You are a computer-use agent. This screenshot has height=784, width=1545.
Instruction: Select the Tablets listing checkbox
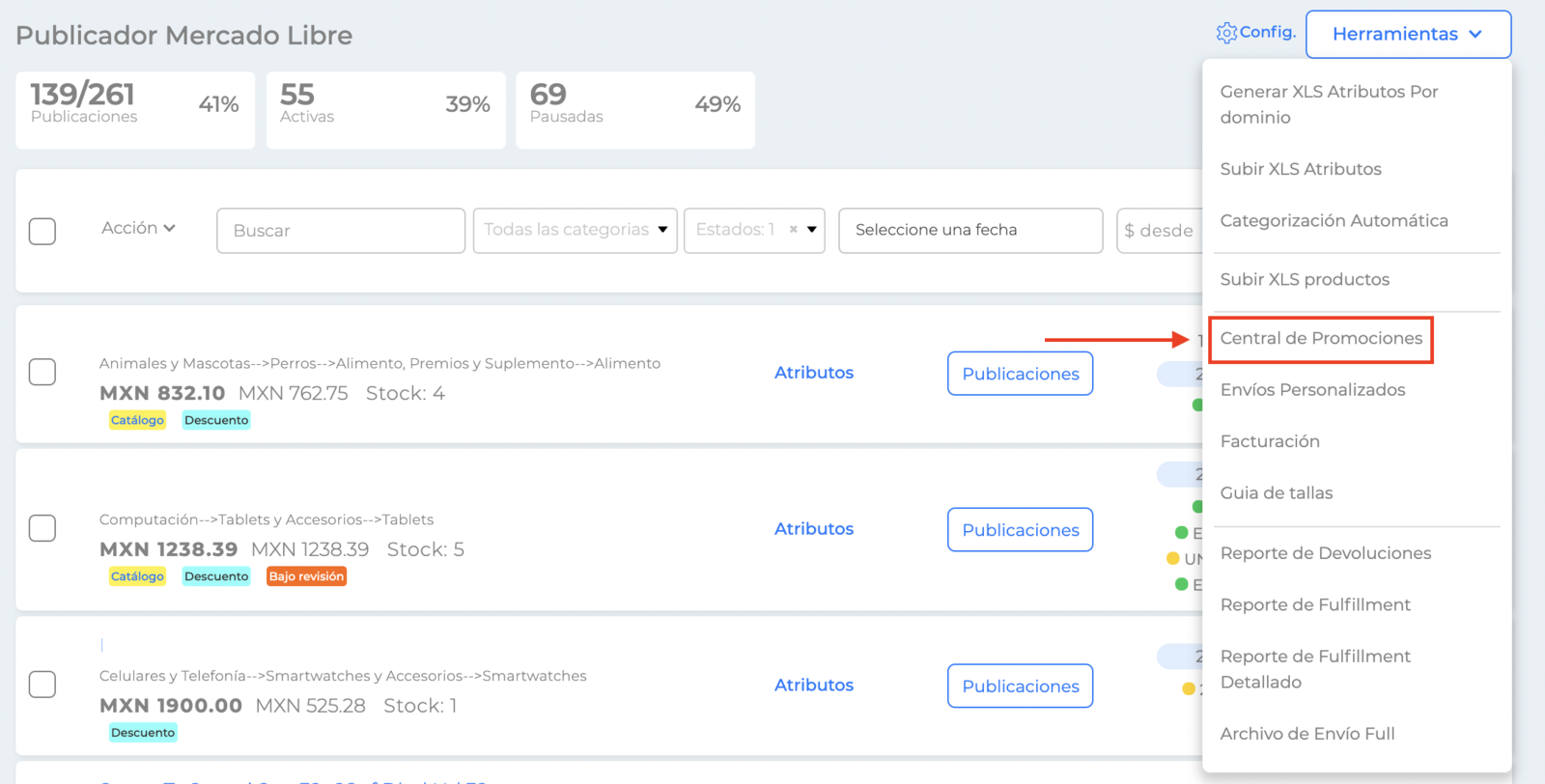pyautogui.click(x=42, y=528)
